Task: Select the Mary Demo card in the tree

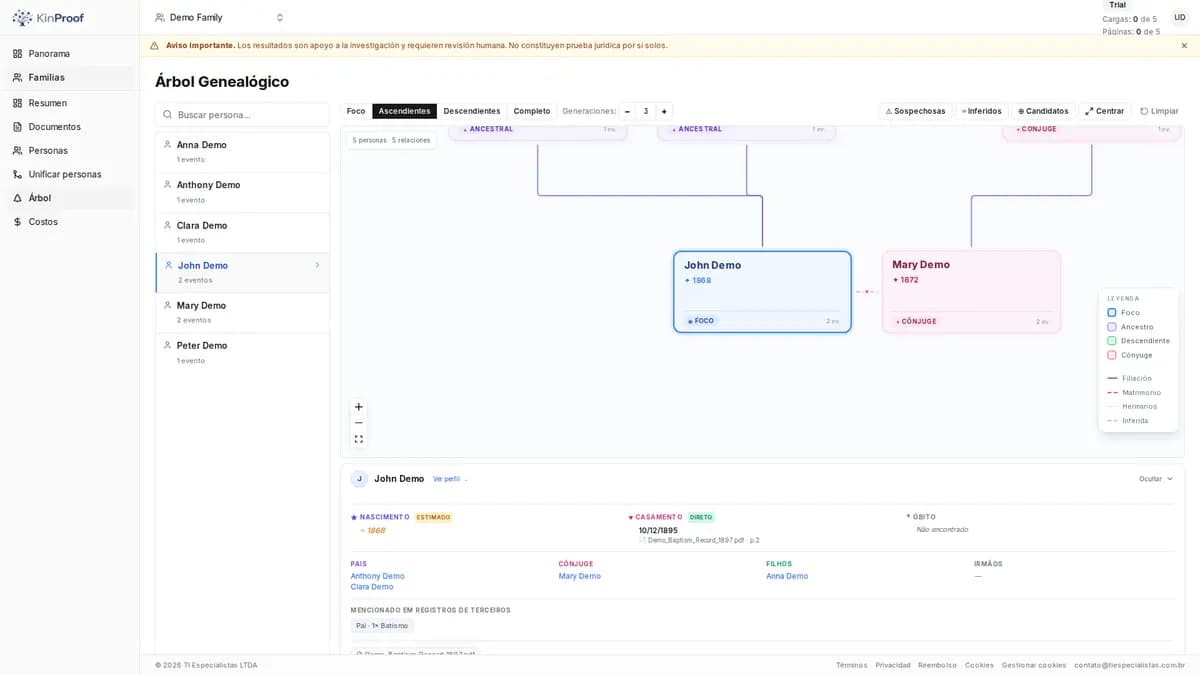Action: [x=971, y=291]
